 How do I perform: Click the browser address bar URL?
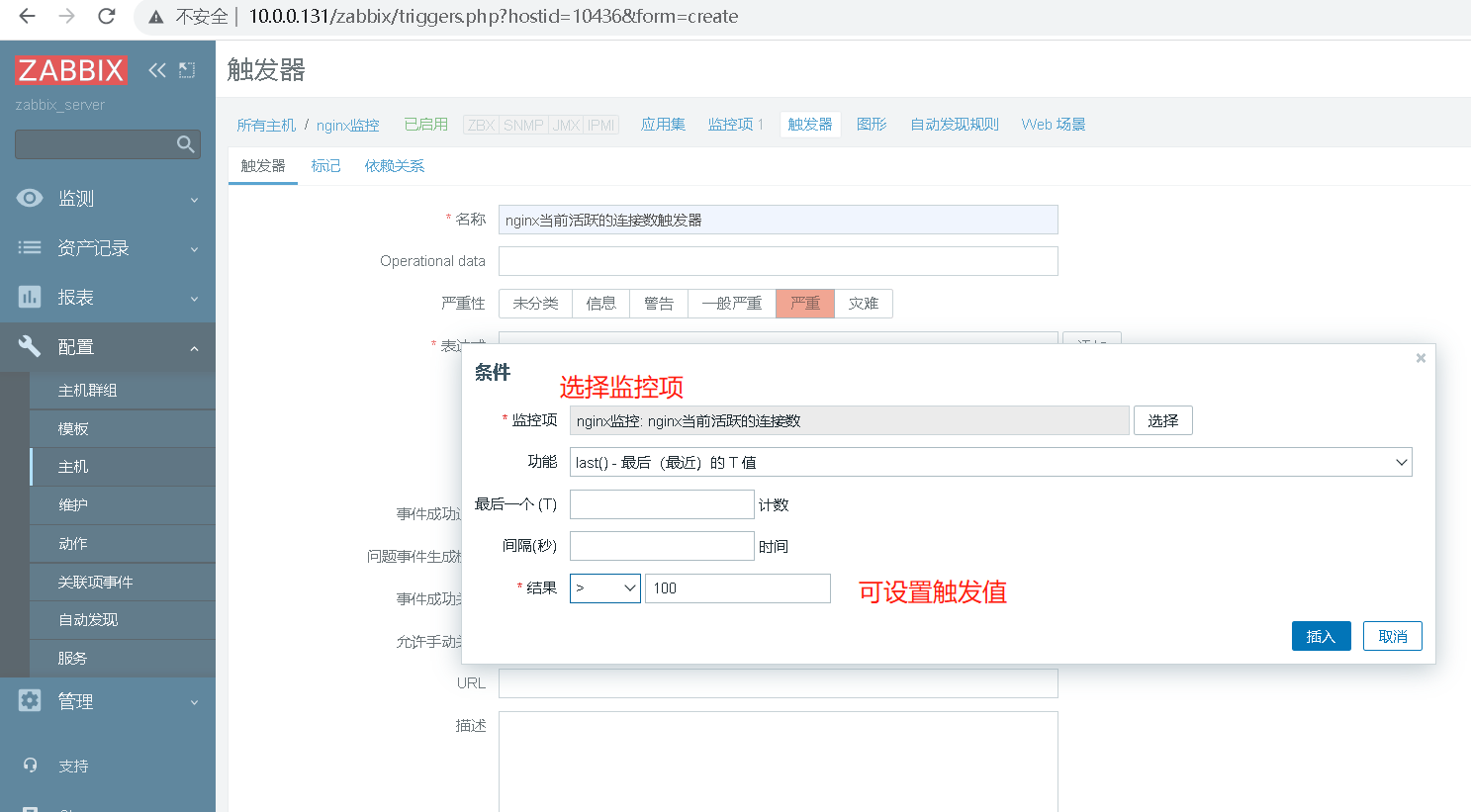(493, 17)
